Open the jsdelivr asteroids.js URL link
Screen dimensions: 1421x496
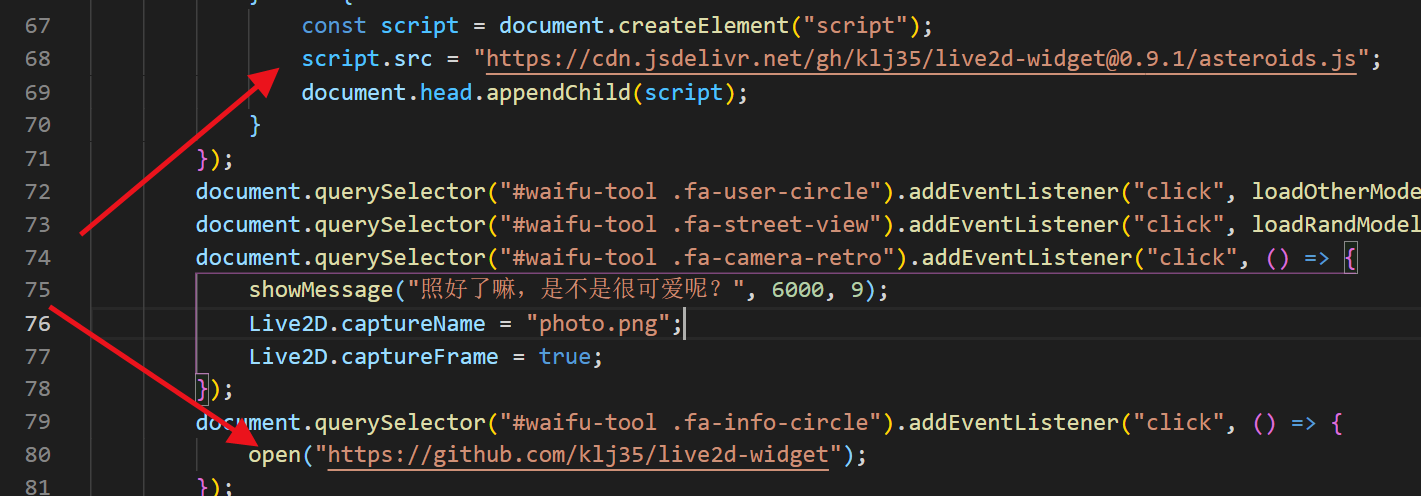point(921,58)
